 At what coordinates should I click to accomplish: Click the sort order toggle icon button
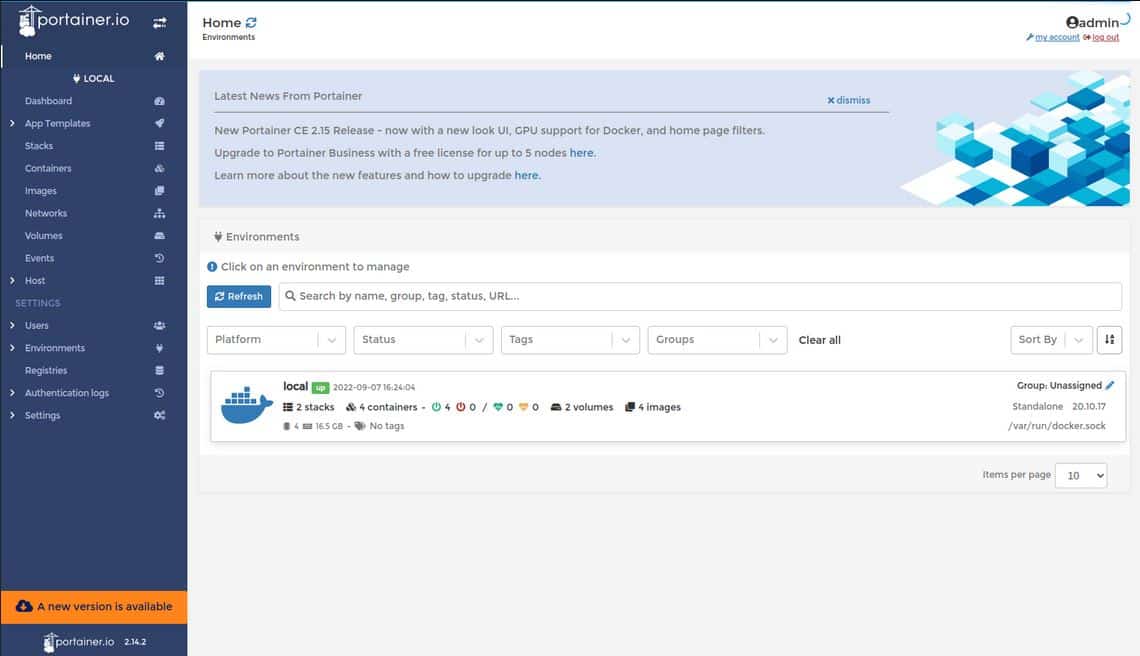[1109, 340]
